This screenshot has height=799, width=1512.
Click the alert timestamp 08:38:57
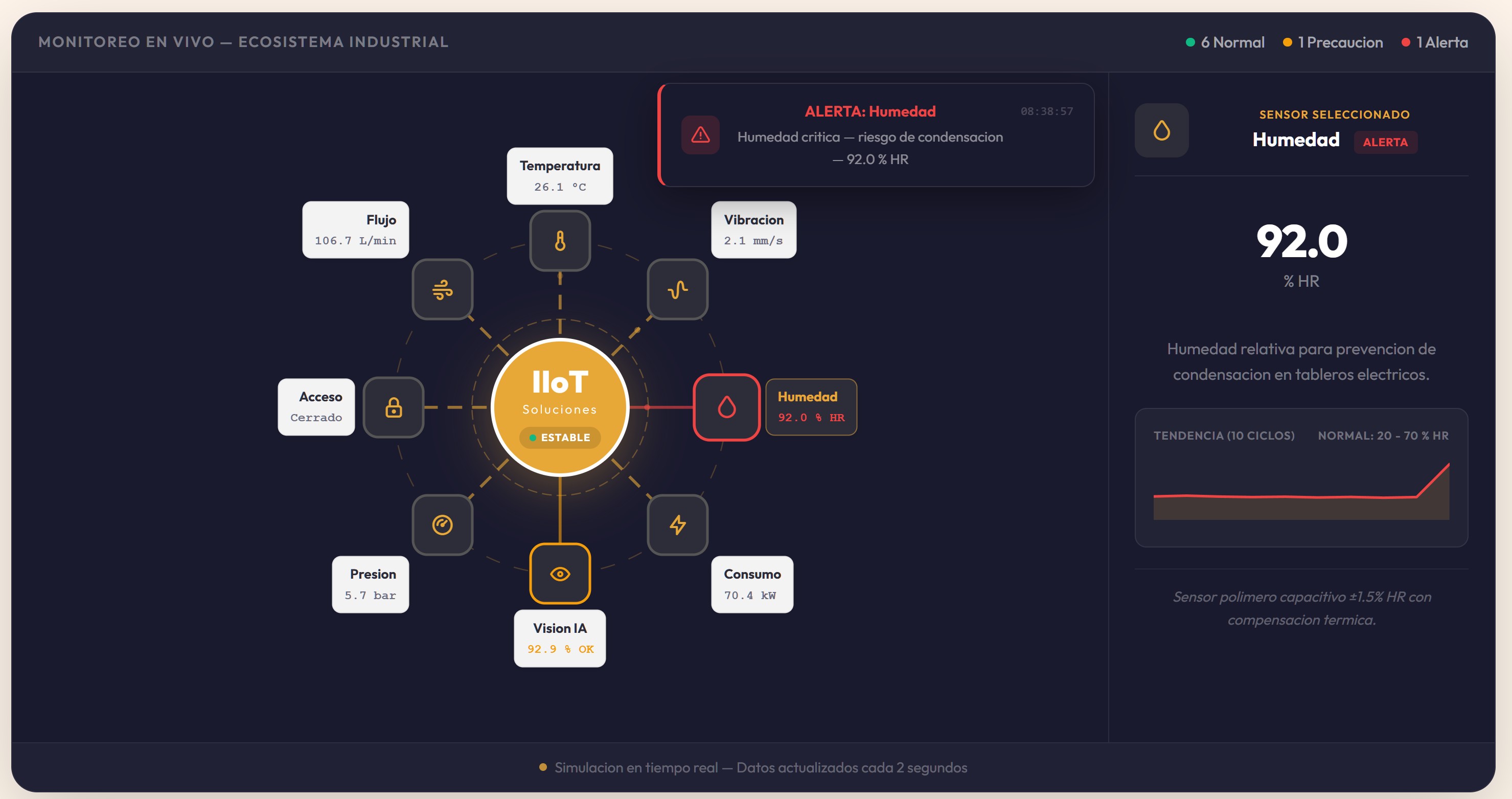(x=1046, y=111)
